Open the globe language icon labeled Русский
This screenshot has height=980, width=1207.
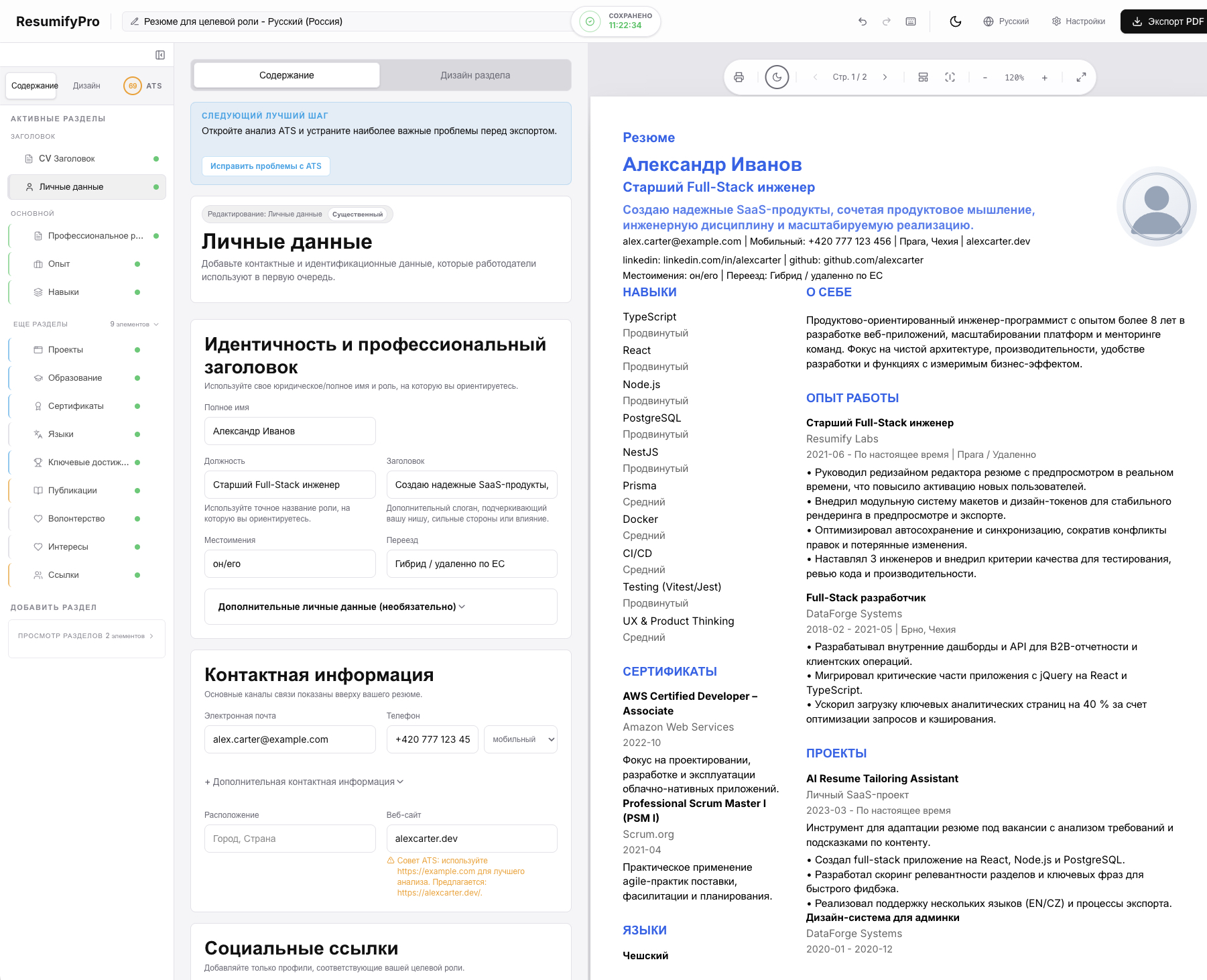click(989, 21)
